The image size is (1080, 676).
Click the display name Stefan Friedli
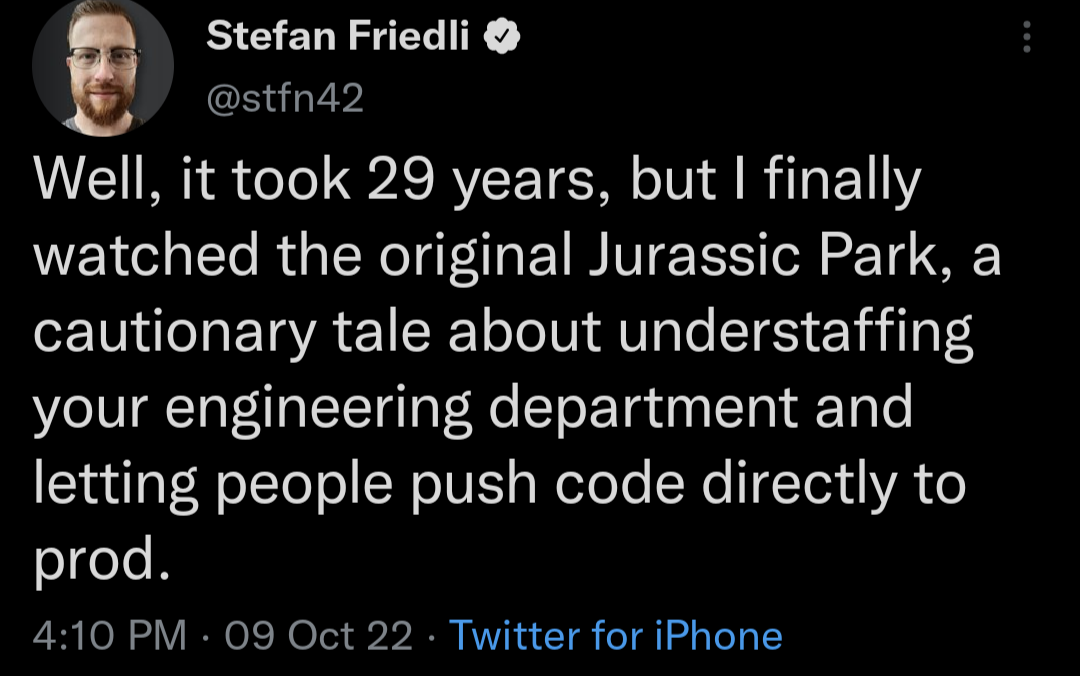(x=338, y=38)
